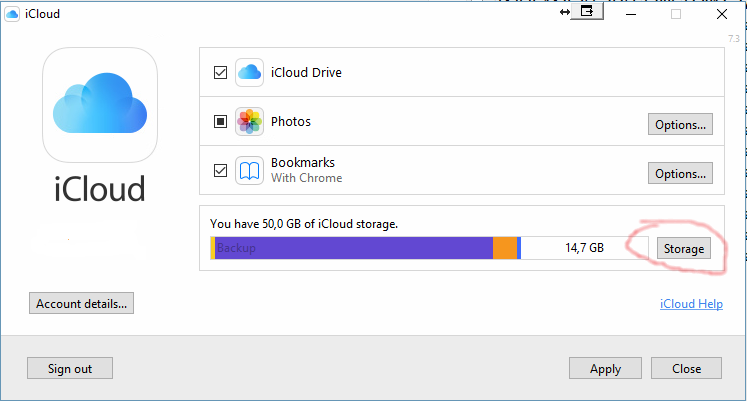Click the iCloud Drive cloud icon

pyautogui.click(x=249, y=72)
